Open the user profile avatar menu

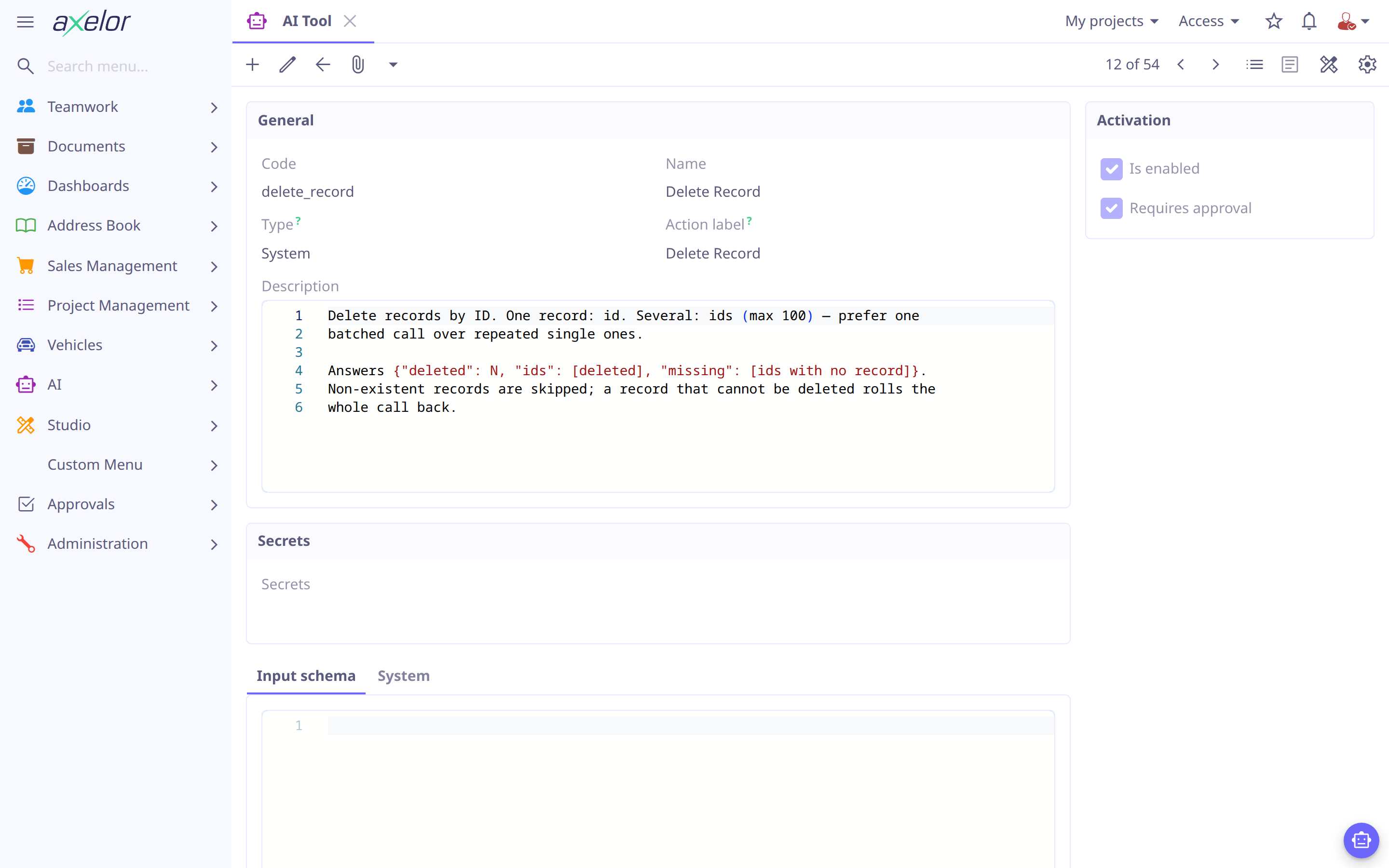click(1353, 21)
